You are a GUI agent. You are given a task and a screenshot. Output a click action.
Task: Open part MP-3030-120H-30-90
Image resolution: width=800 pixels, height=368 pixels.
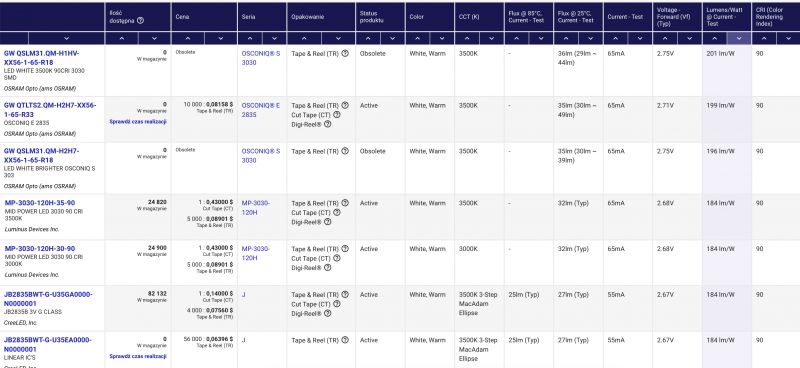click(x=40, y=249)
